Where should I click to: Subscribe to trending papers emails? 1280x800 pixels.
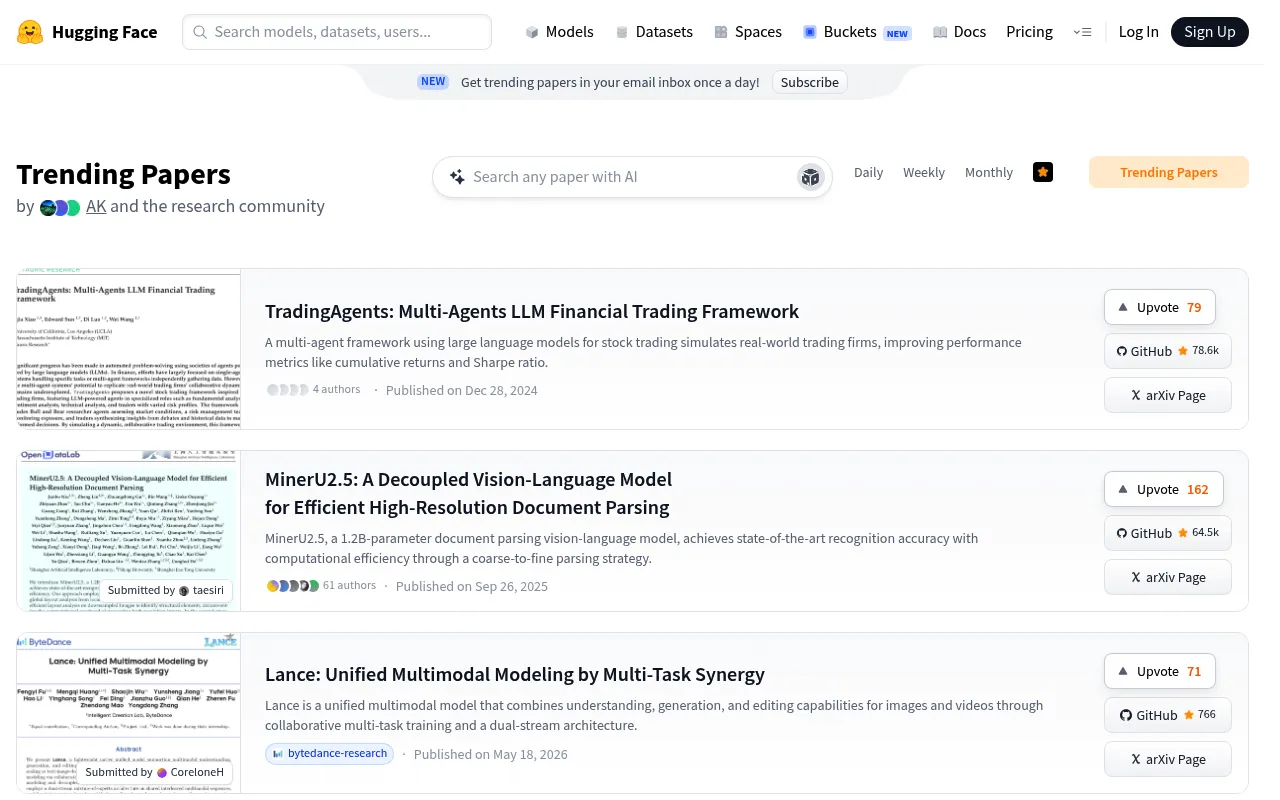click(810, 82)
